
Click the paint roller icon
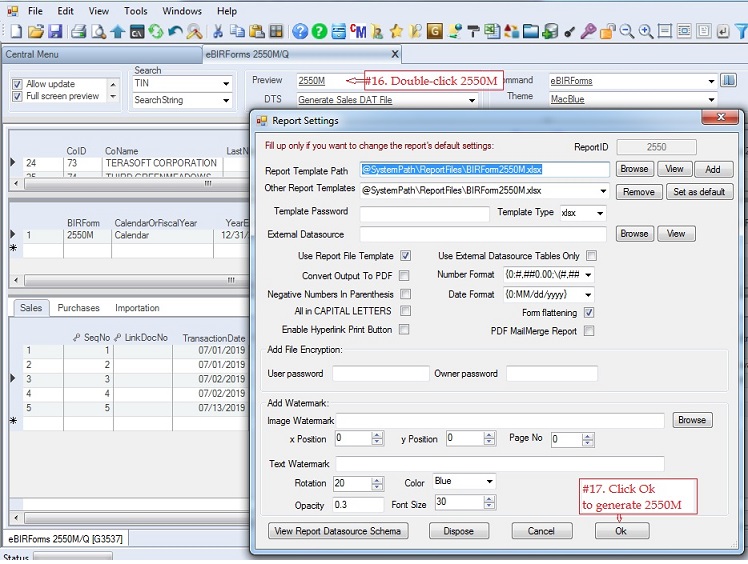(473, 32)
